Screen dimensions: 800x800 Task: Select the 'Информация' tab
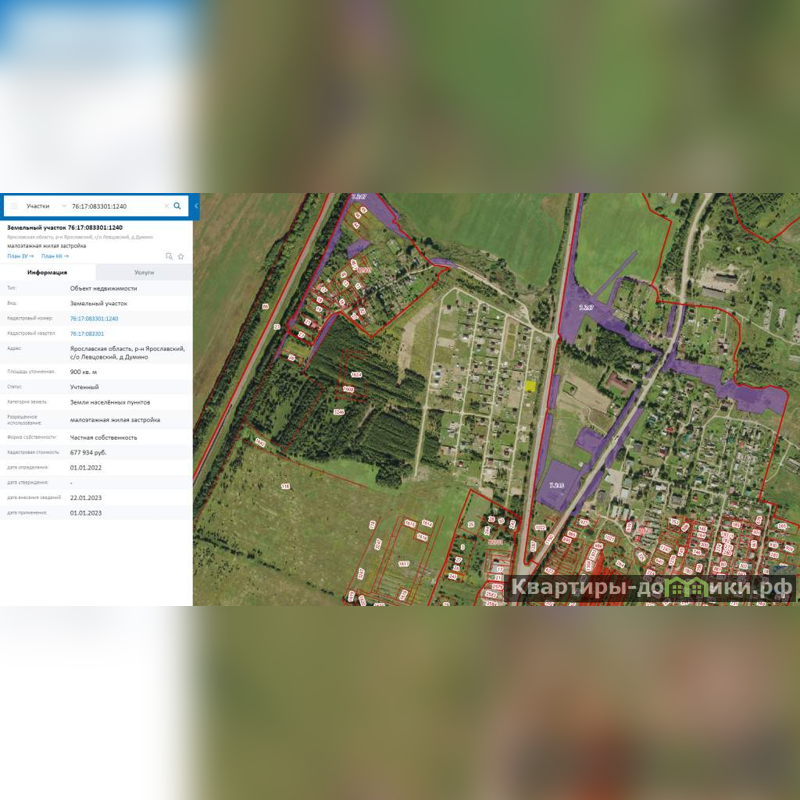48,272
